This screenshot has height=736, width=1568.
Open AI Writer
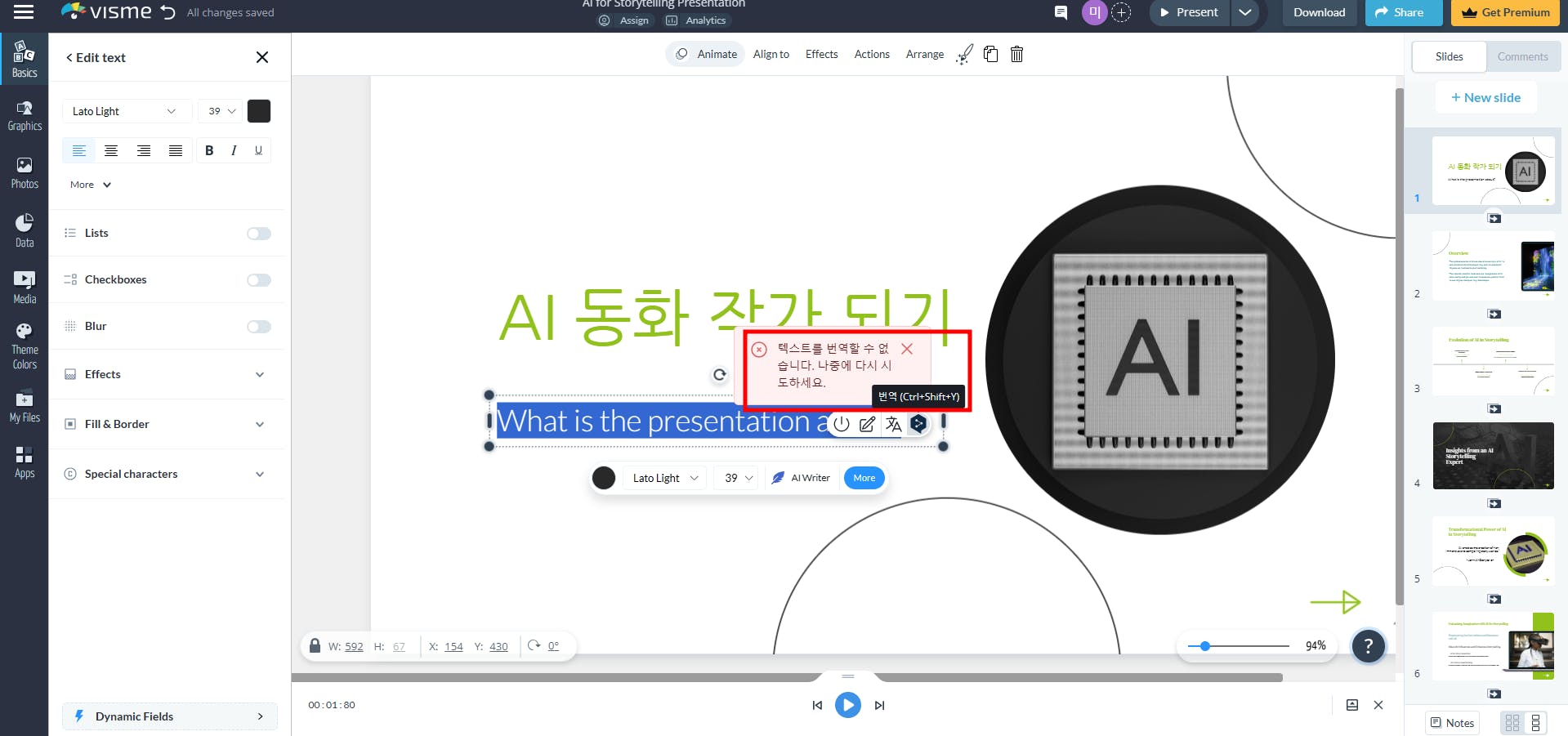(x=801, y=478)
